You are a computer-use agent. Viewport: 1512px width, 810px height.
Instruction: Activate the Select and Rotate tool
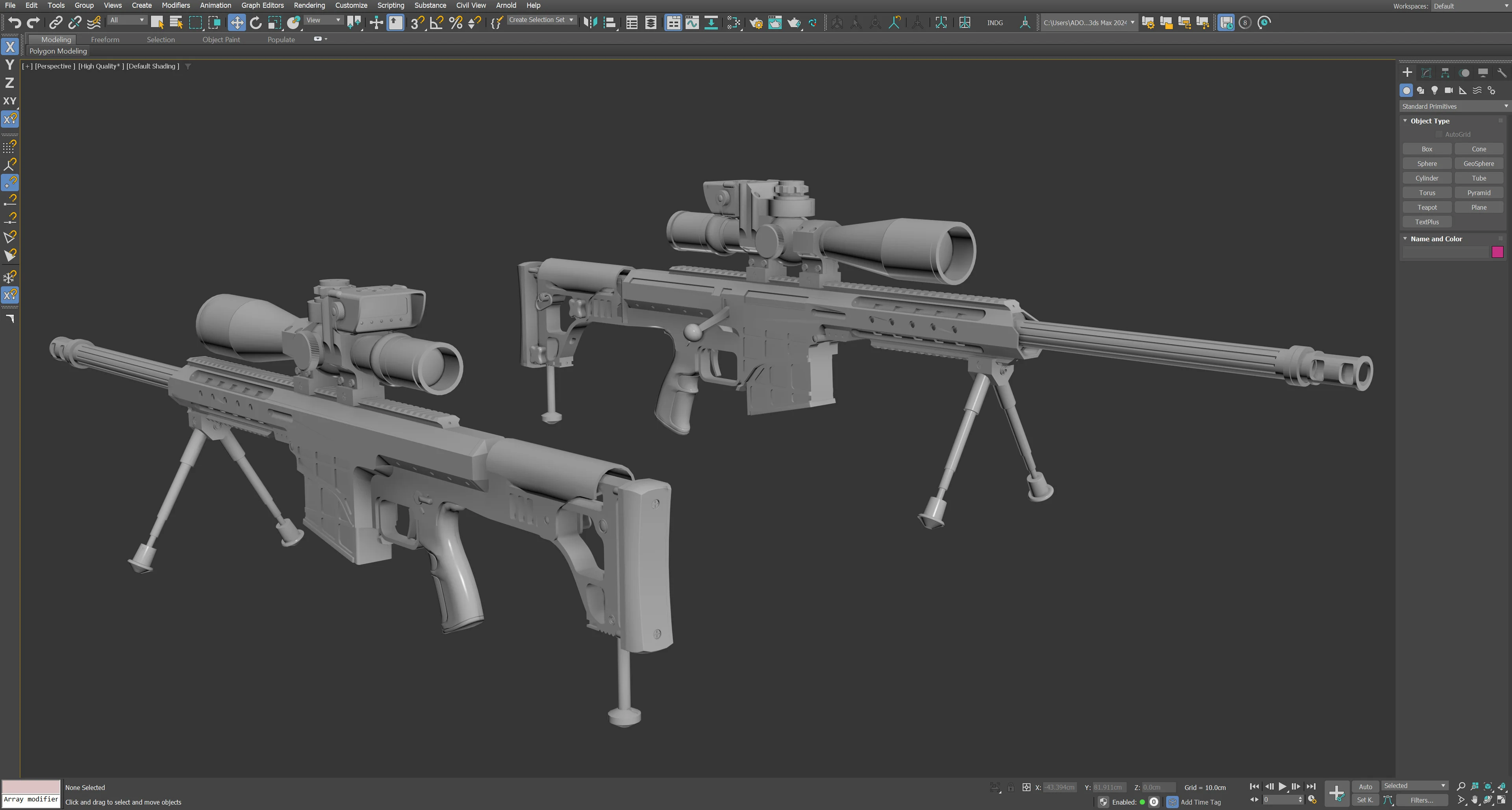coord(255,22)
